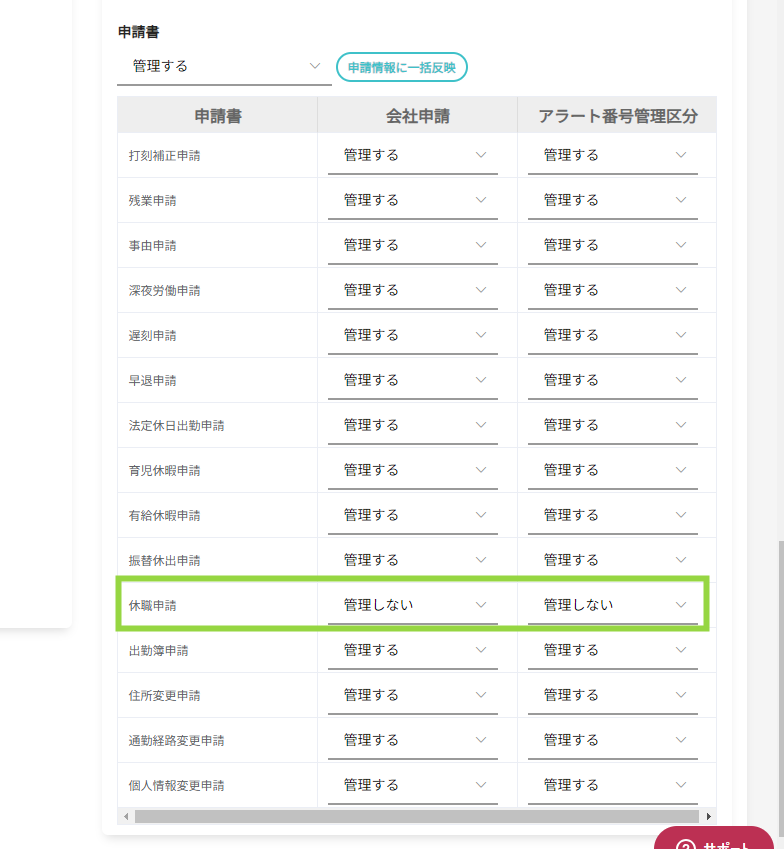784x849 pixels.
Task: Expand 会社申請 dropdown for 法定休日出勤申請
Action: 413,425
